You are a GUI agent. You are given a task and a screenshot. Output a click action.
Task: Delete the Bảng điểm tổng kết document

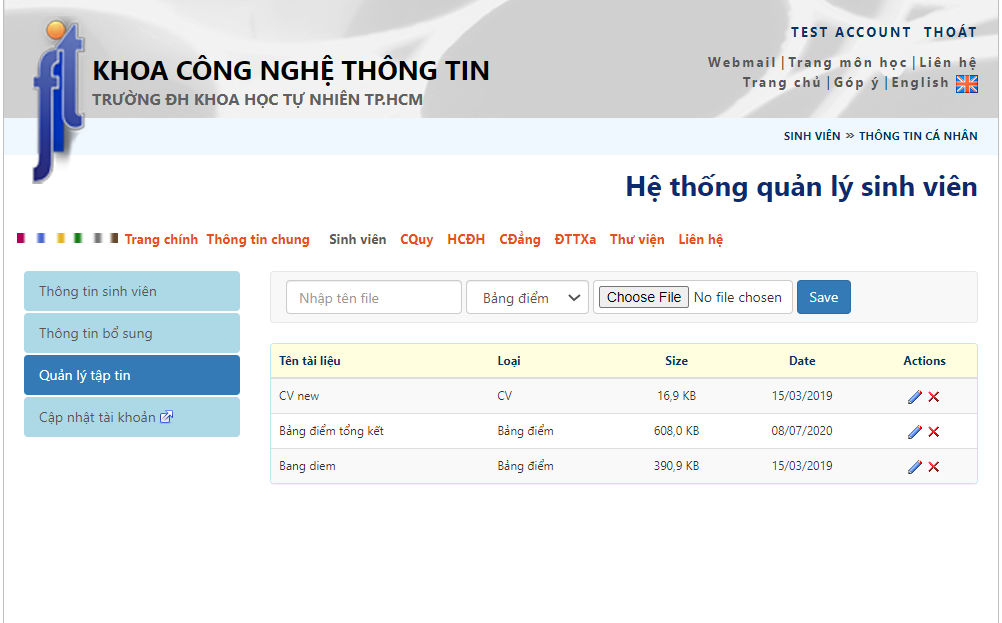click(934, 432)
